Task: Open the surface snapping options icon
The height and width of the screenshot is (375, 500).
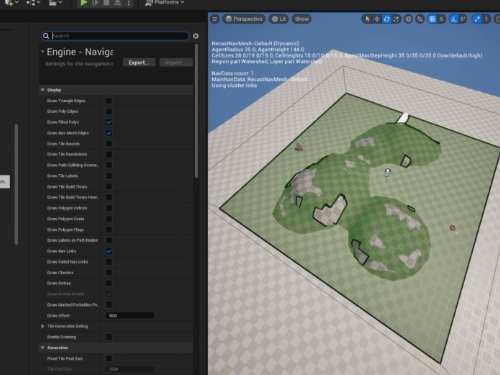Action: (420, 19)
